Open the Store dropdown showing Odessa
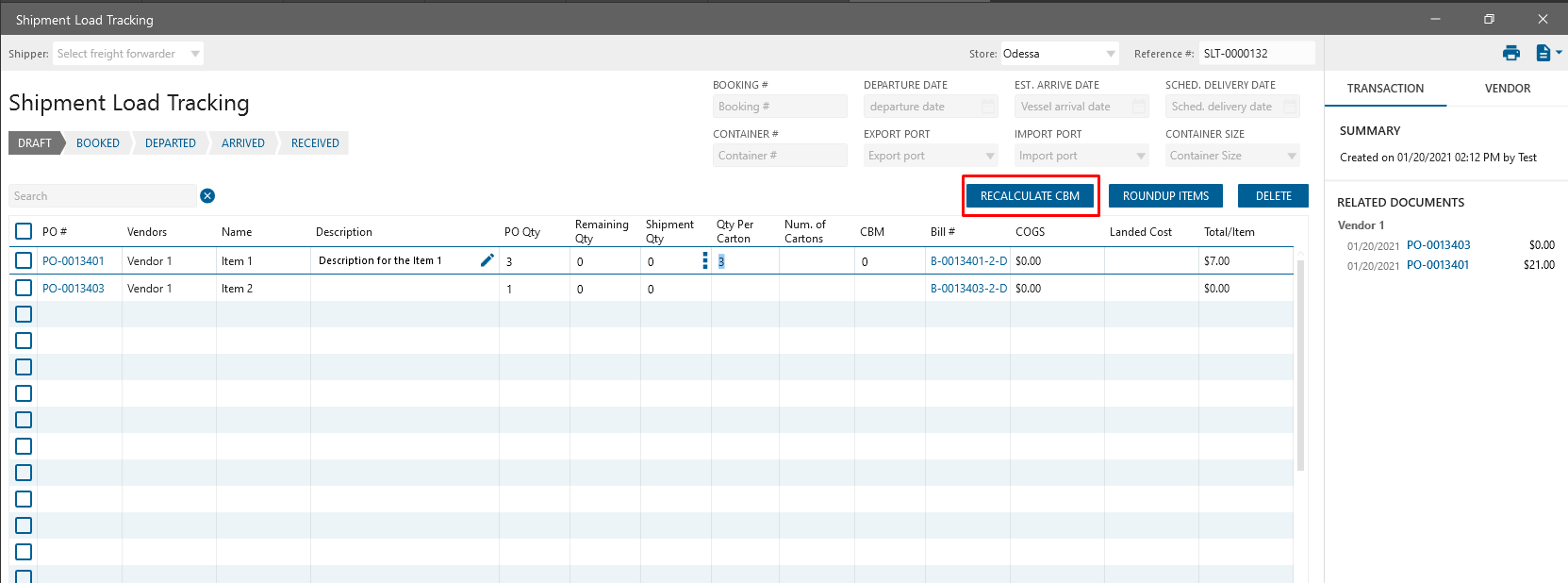1568x583 pixels. [x=1111, y=54]
